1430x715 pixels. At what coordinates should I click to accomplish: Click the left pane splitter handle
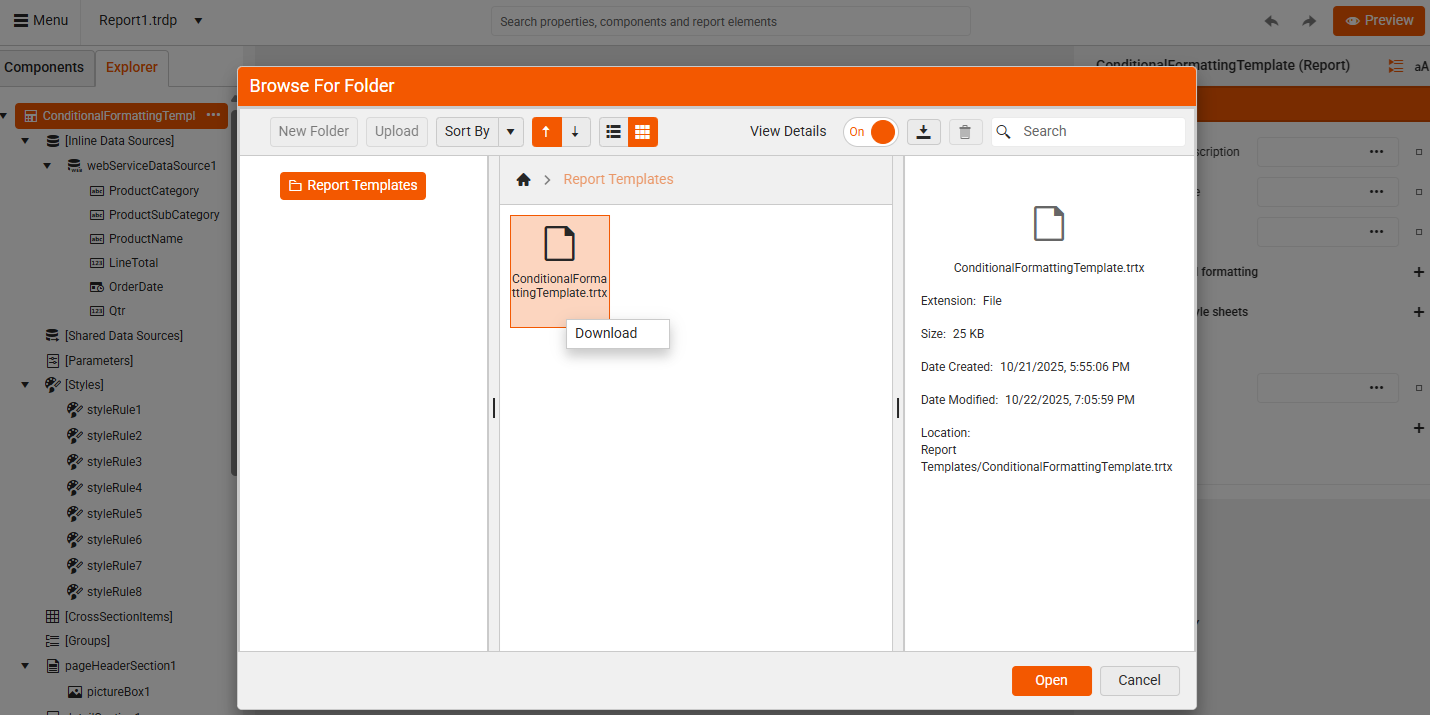point(494,408)
